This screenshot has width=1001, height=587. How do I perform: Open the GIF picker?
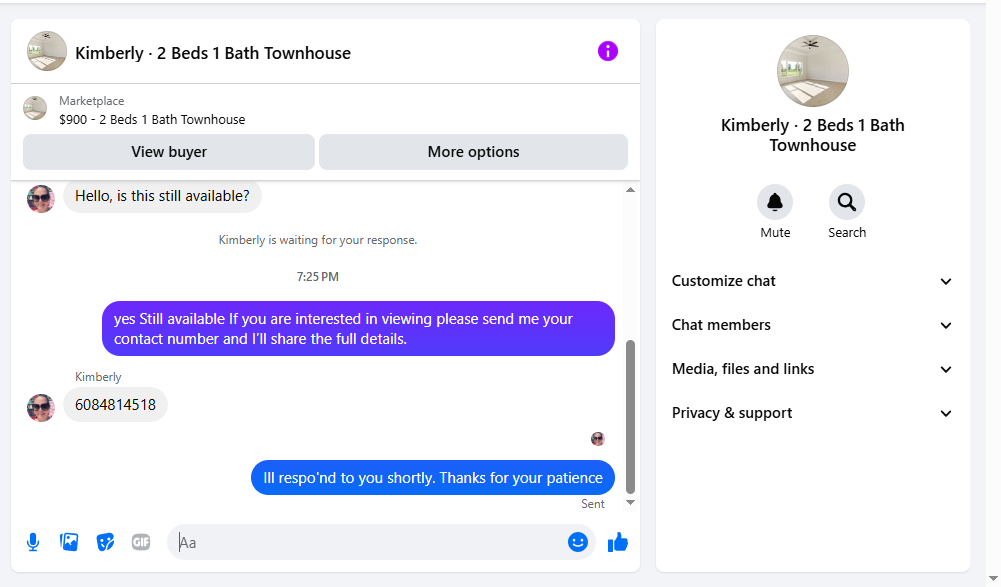141,542
